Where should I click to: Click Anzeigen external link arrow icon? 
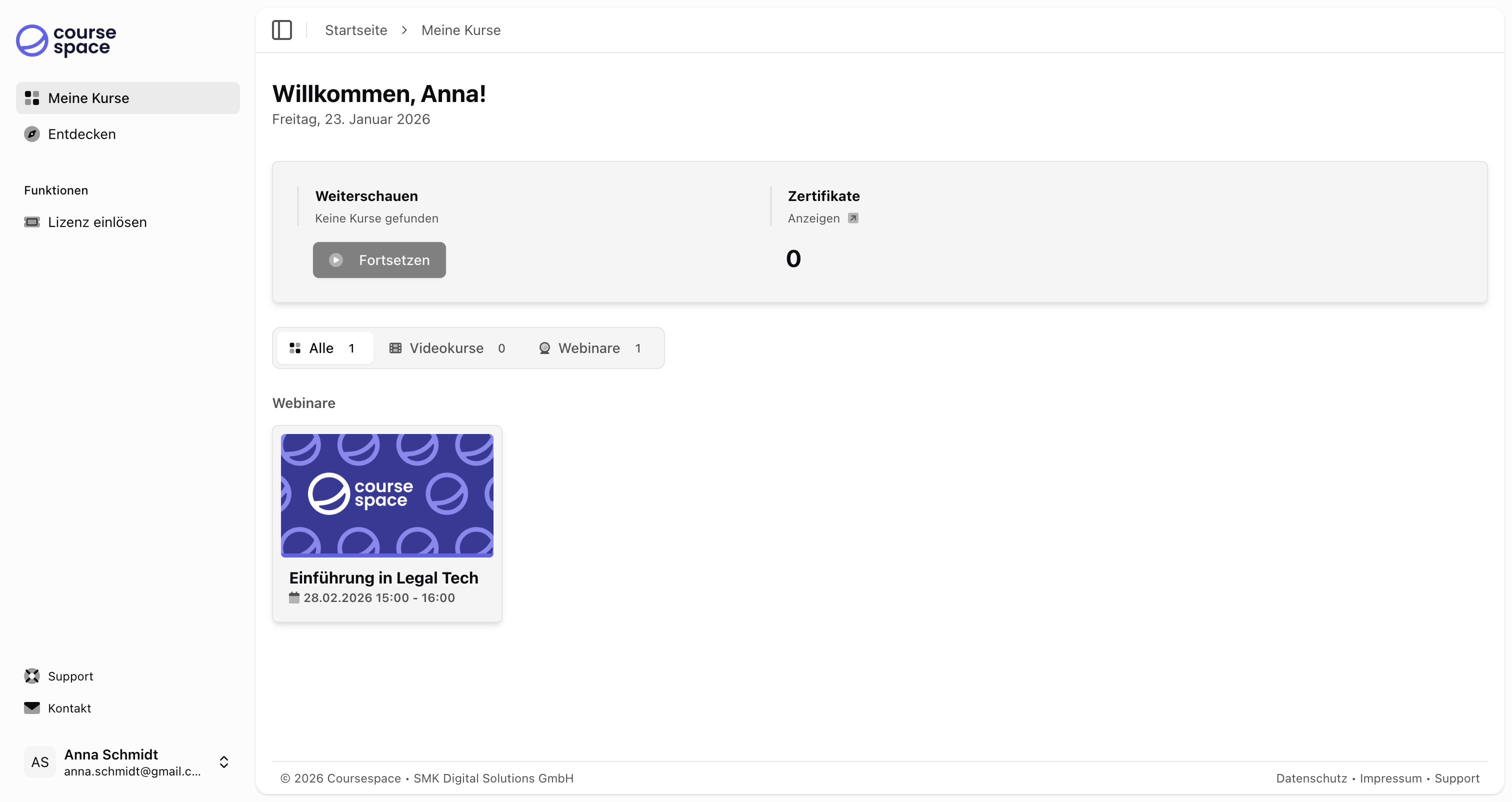point(853,218)
